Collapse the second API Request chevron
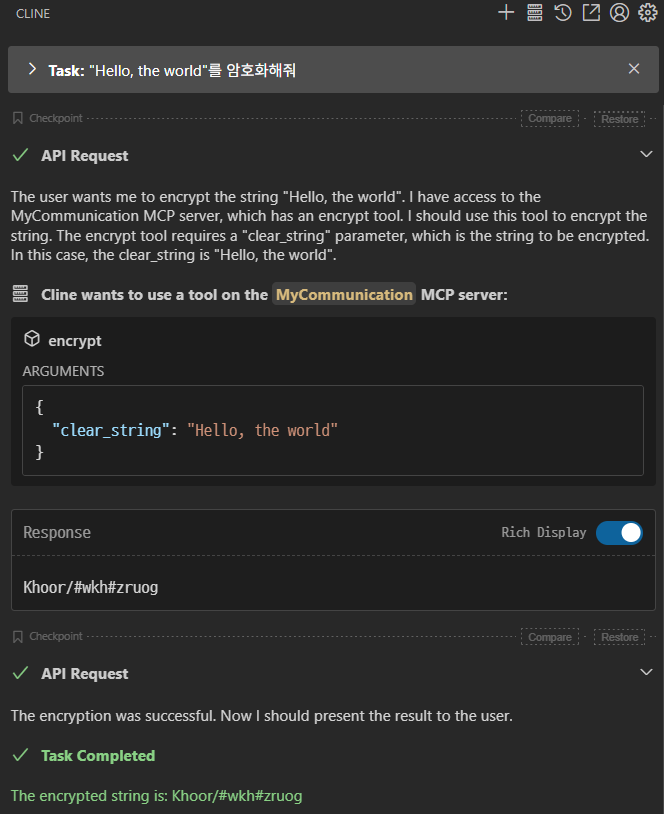 click(x=646, y=672)
